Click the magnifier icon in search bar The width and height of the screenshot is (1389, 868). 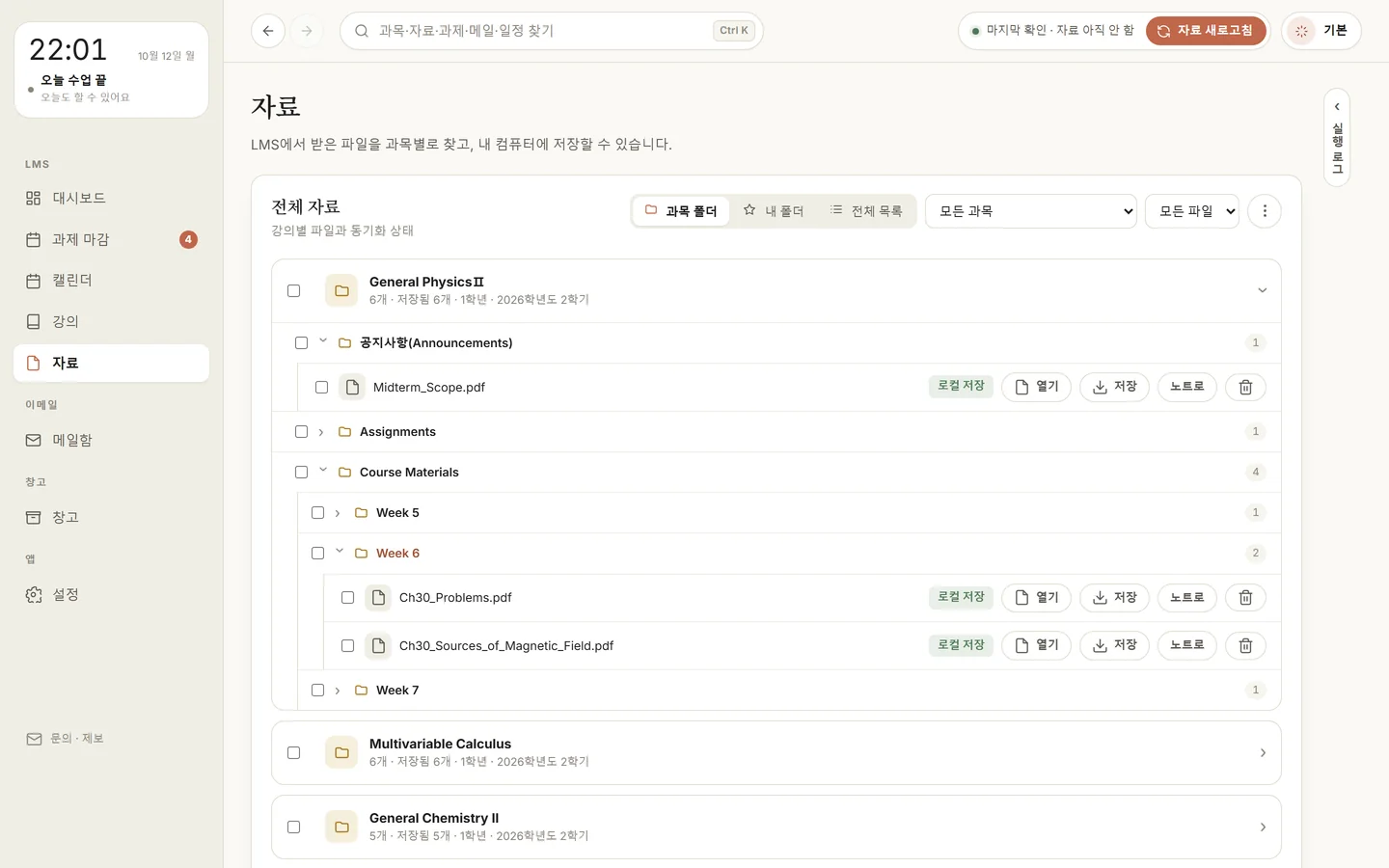(362, 31)
